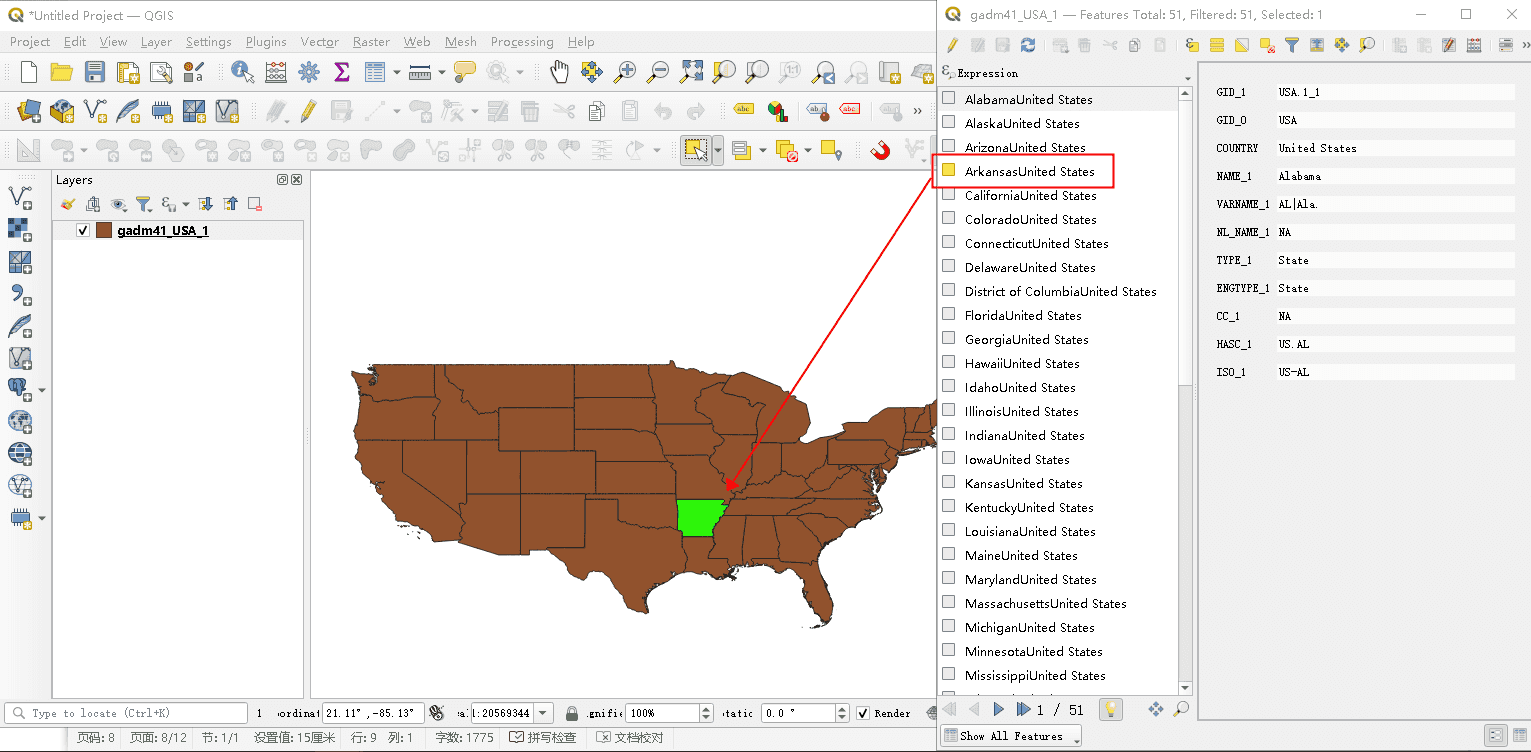This screenshot has width=1531, height=752.
Task: Open the Statistical Summary sigma icon
Action: click(x=342, y=71)
